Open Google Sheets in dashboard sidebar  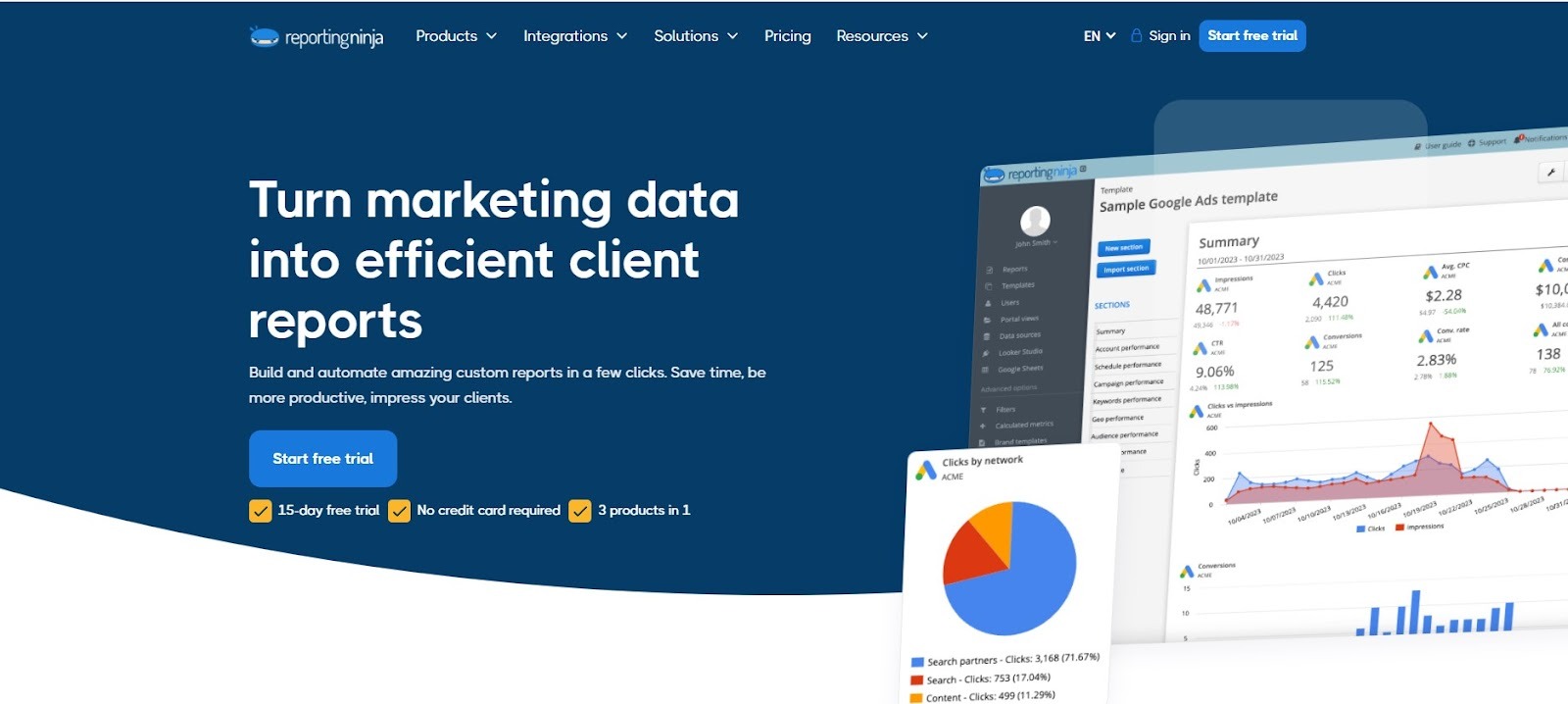(x=1020, y=370)
